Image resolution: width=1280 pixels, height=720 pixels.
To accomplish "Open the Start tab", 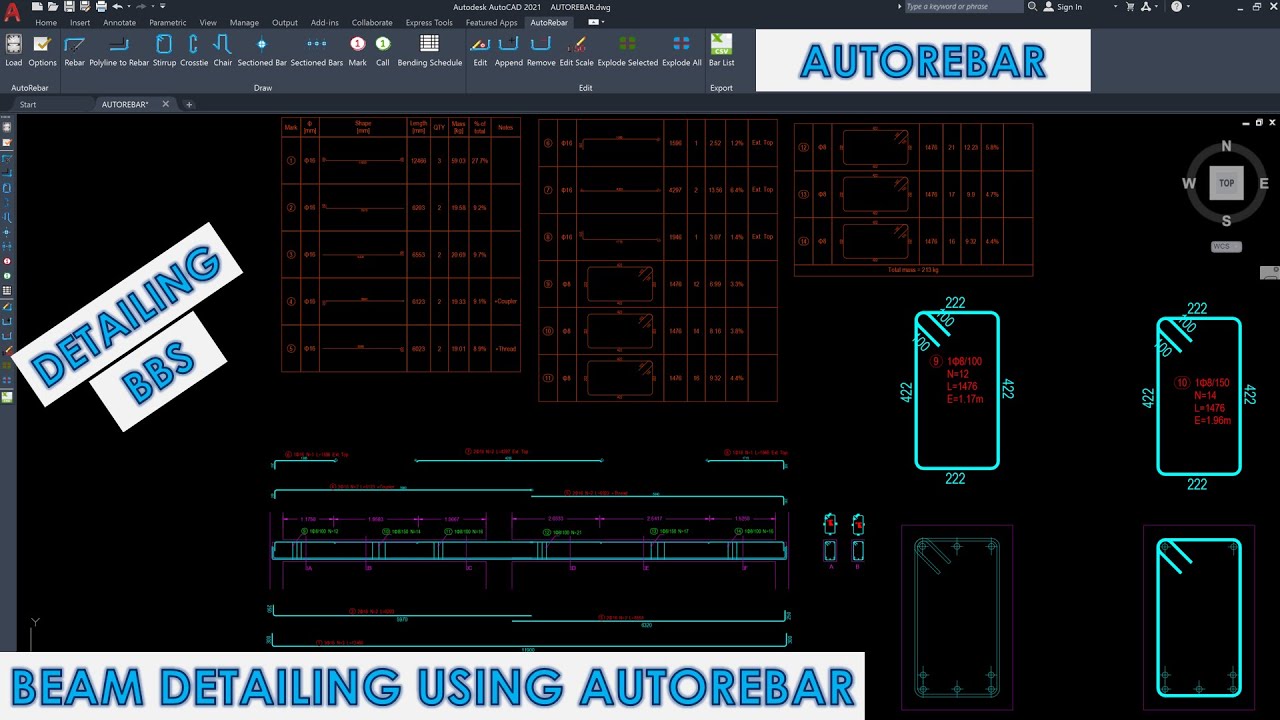I will 30,103.
